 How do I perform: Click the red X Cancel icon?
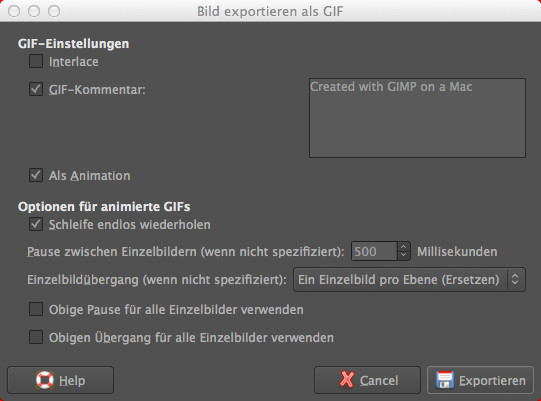347,380
